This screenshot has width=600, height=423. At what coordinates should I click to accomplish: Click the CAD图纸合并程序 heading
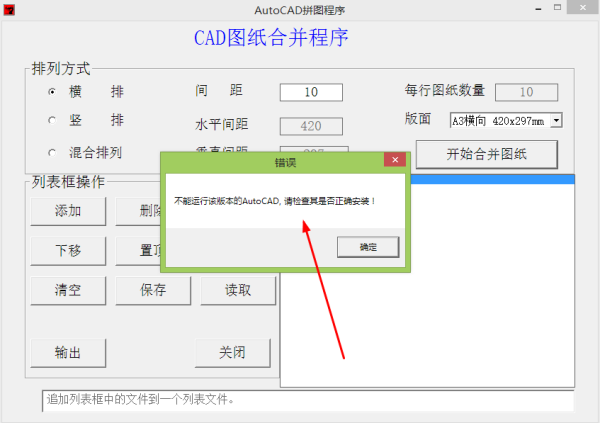pyautogui.click(x=271, y=38)
